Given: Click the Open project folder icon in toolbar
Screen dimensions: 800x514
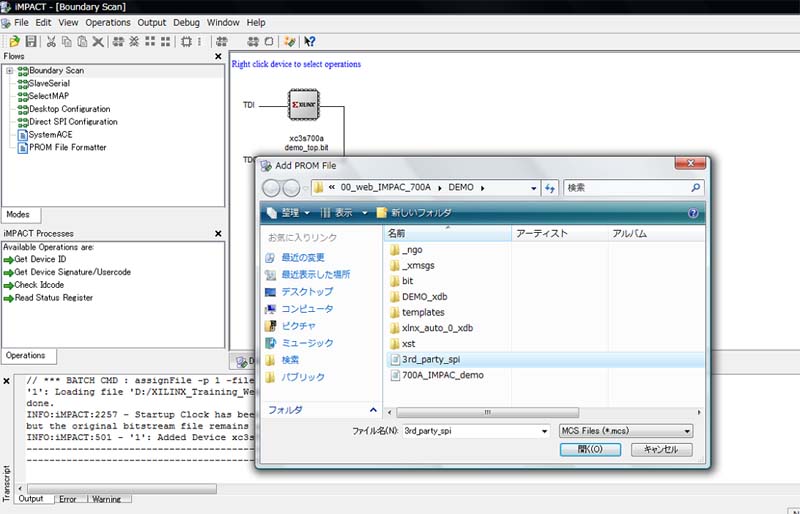Looking at the screenshot, I should (14, 41).
